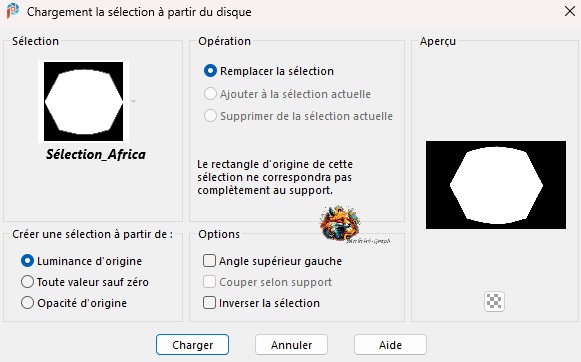Enable Angle supérieur gauche checkbox
The image size is (581, 362).
209,261
